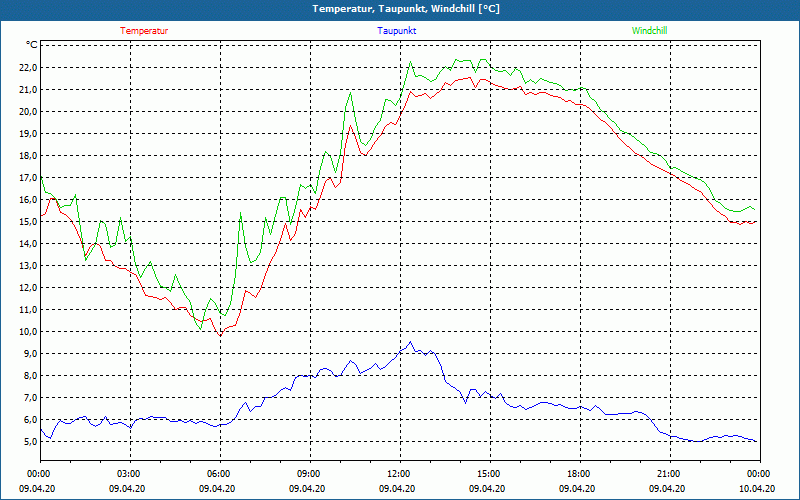Click the 7,0 y-axis value
Screen dimensions: 800x500
31,397
